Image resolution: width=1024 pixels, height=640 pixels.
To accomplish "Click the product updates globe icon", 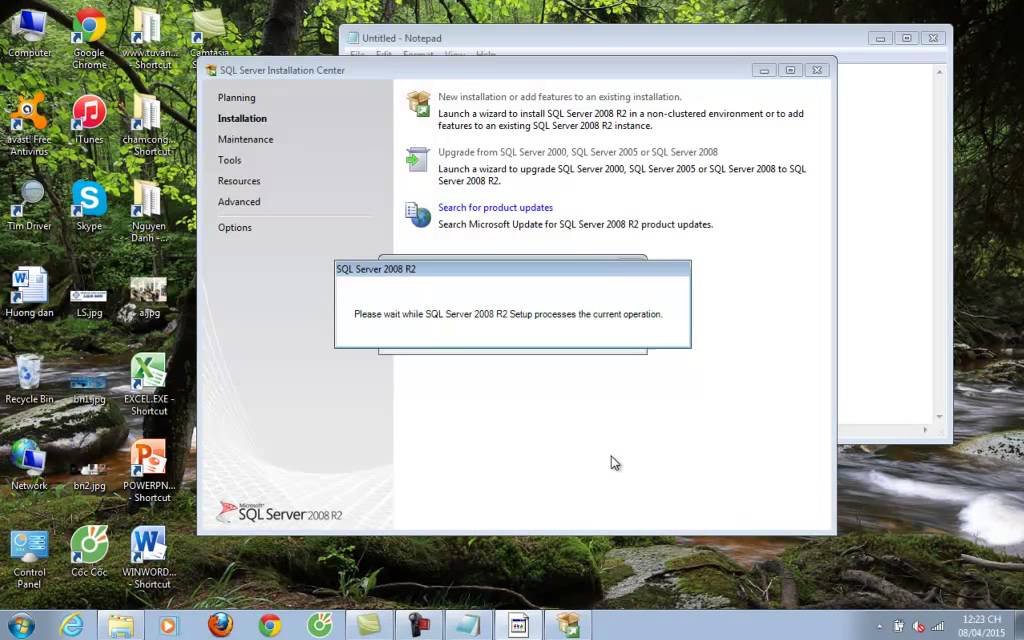I will coord(418,215).
